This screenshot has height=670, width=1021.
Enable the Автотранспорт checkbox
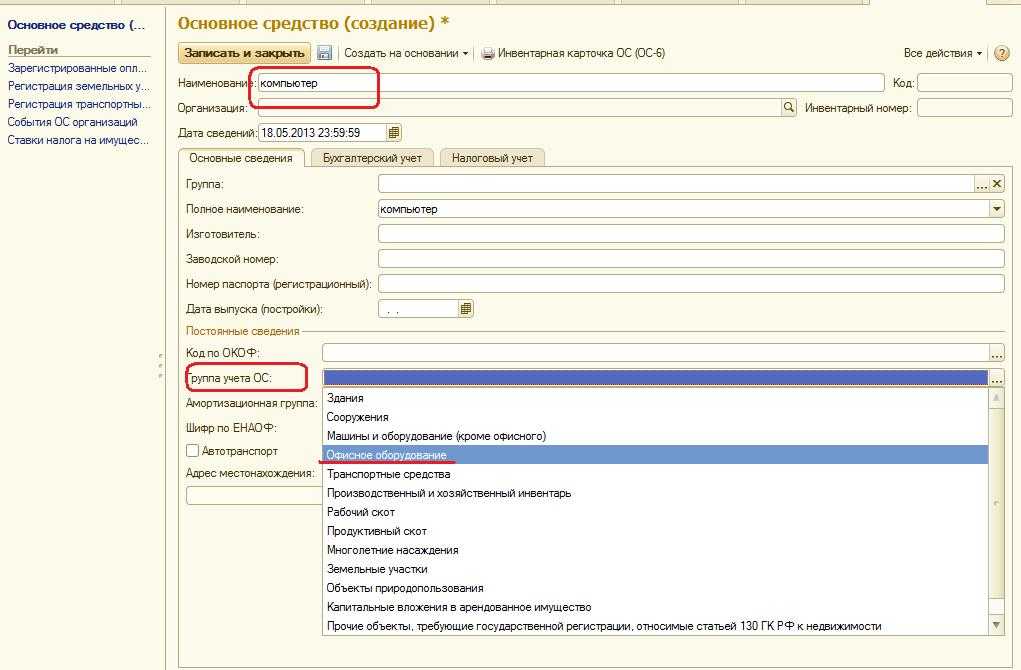click(193, 452)
